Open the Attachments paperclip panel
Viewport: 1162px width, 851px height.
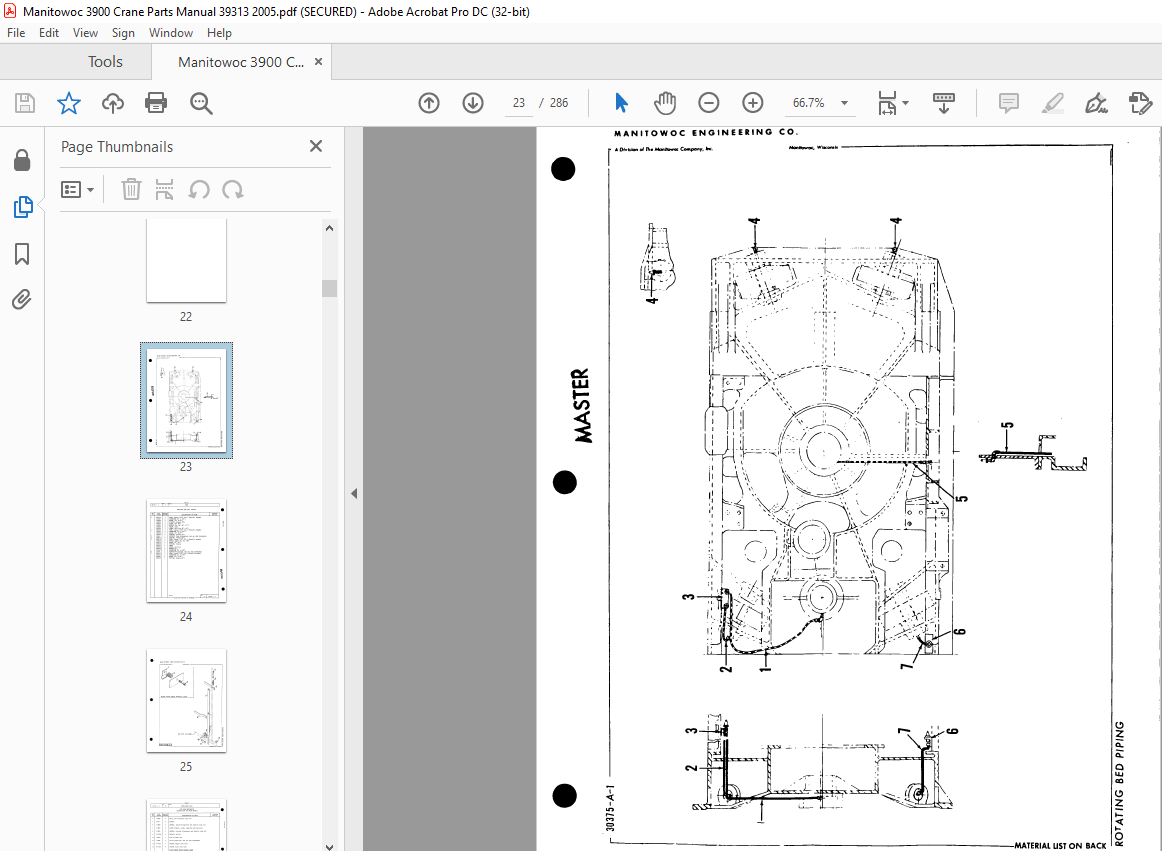(x=22, y=299)
